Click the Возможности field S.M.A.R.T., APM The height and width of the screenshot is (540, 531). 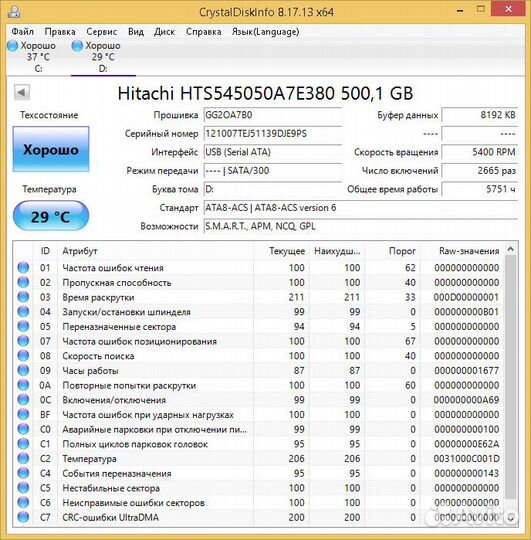click(361, 227)
